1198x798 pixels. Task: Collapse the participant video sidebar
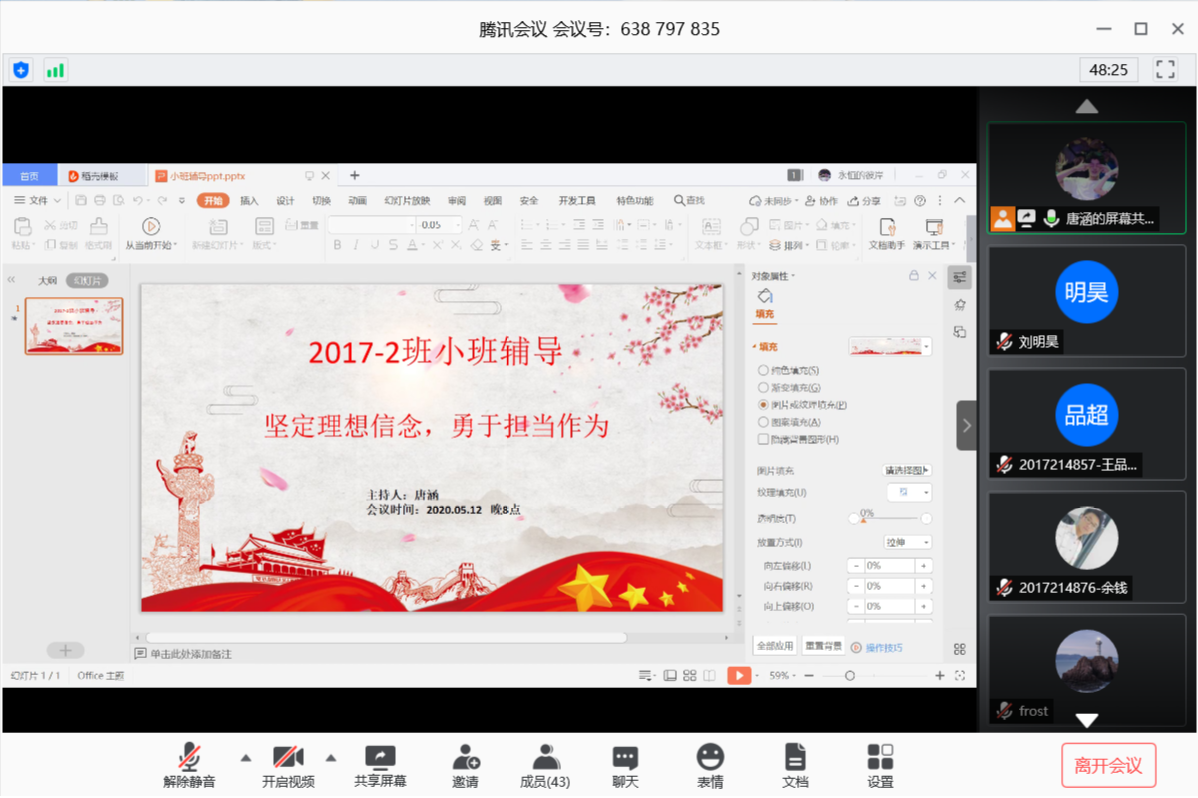[966, 425]
